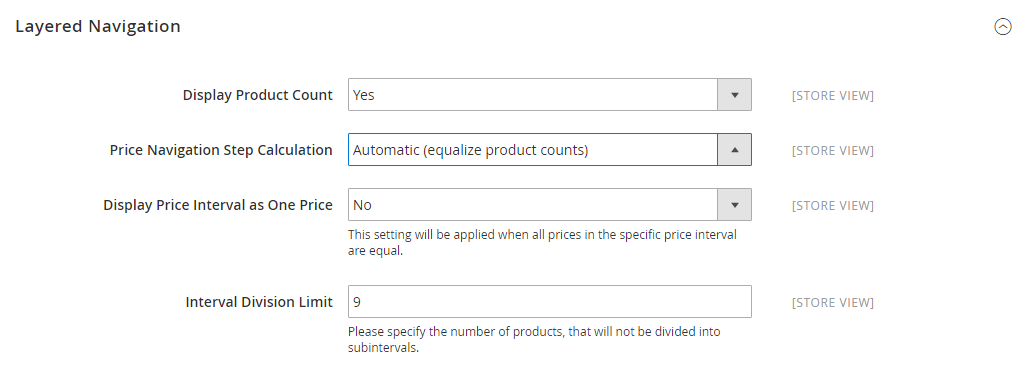Click the hint text about subintervals

coord(534,340)
